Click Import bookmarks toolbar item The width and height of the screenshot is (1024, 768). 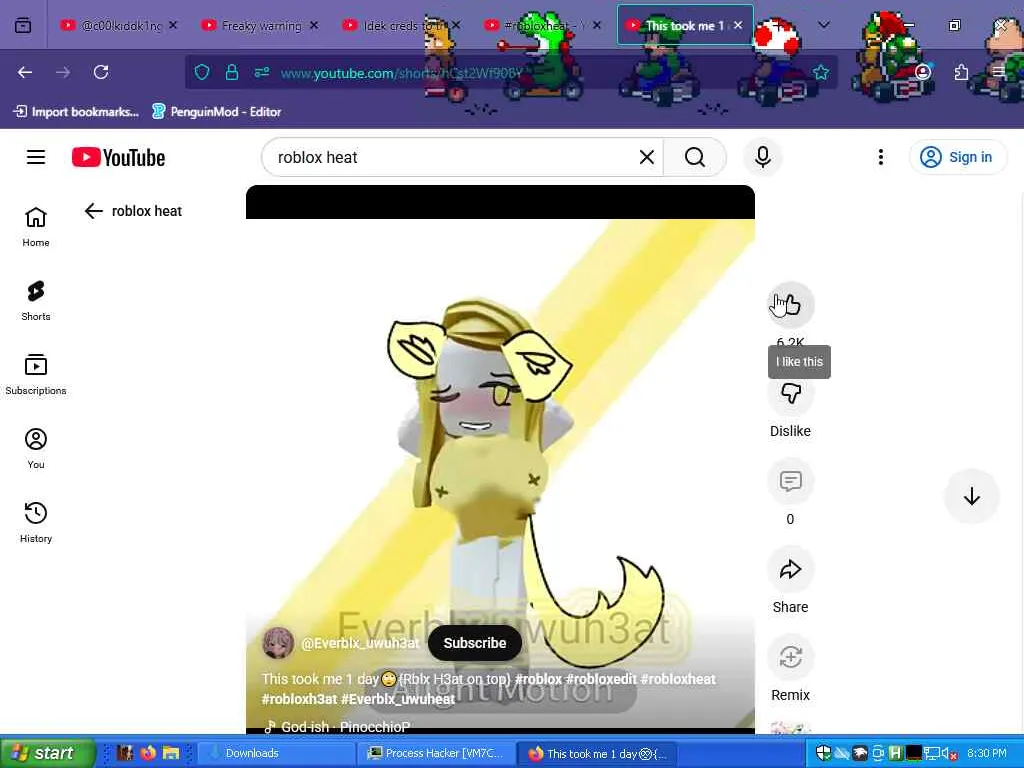76,112
